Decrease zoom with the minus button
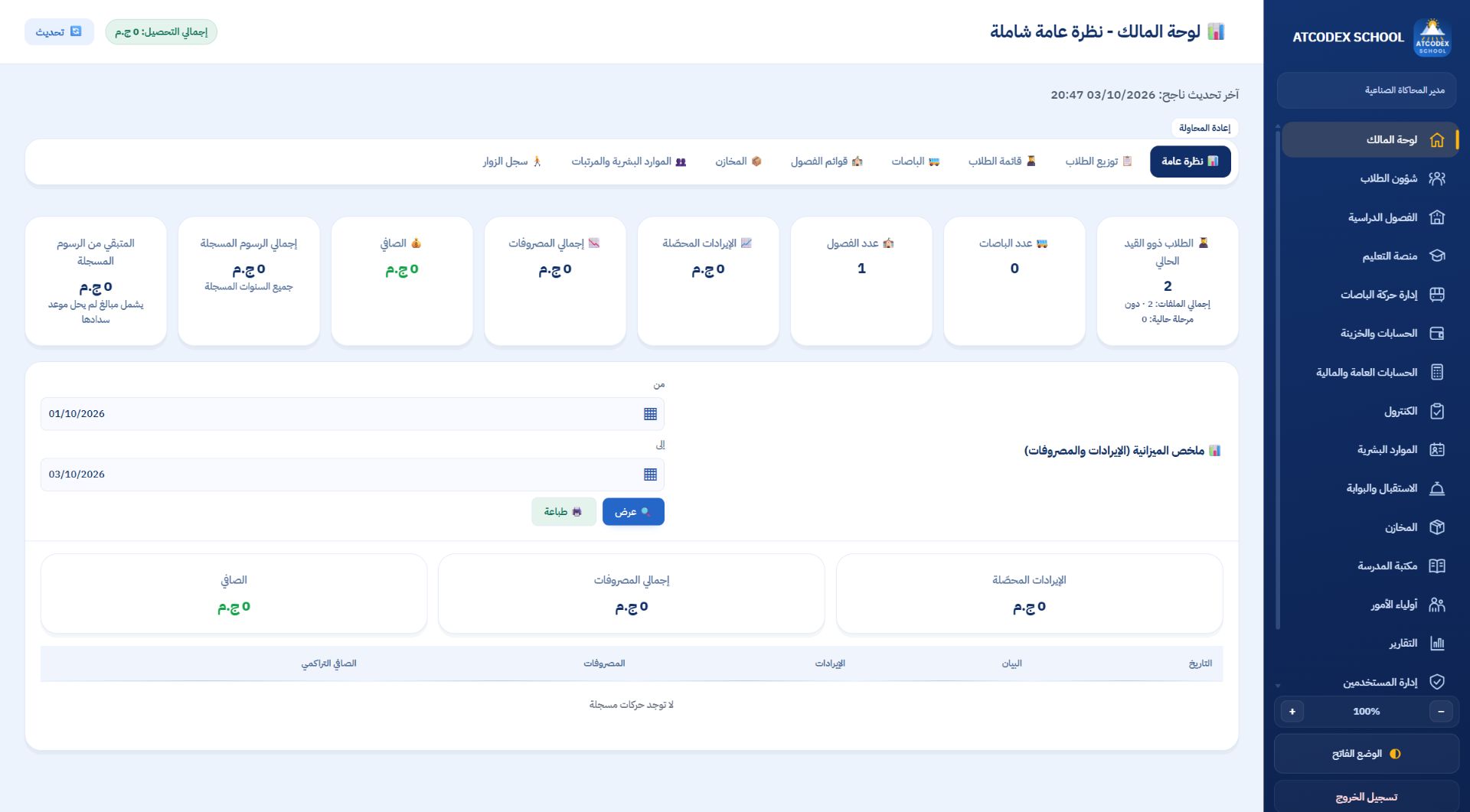The width and height of the screenshot is (1470, 812). coord(1441,712)
